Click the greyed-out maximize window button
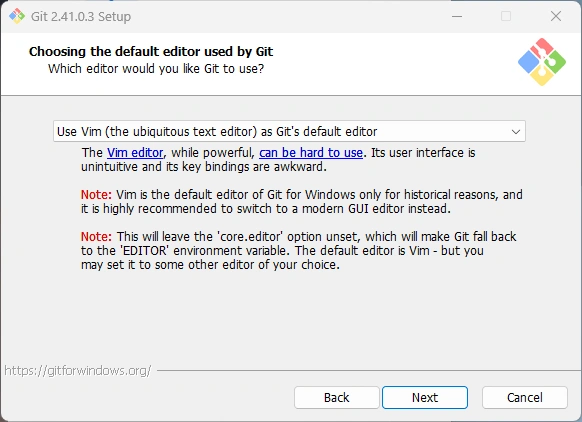This screenshot has width=582, height=422. point(506,16)
